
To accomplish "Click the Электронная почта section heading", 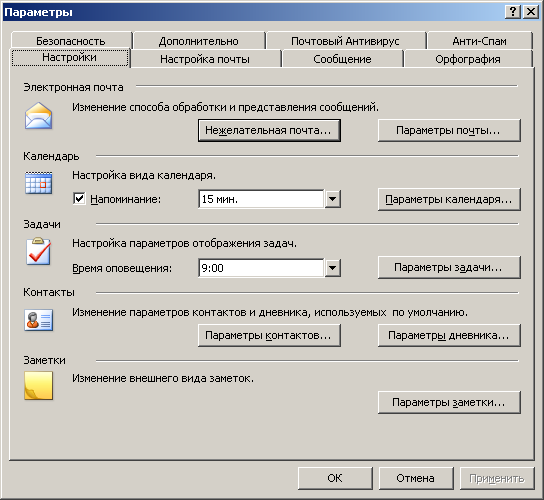I will pyautogui.click(x=73, y=87).
